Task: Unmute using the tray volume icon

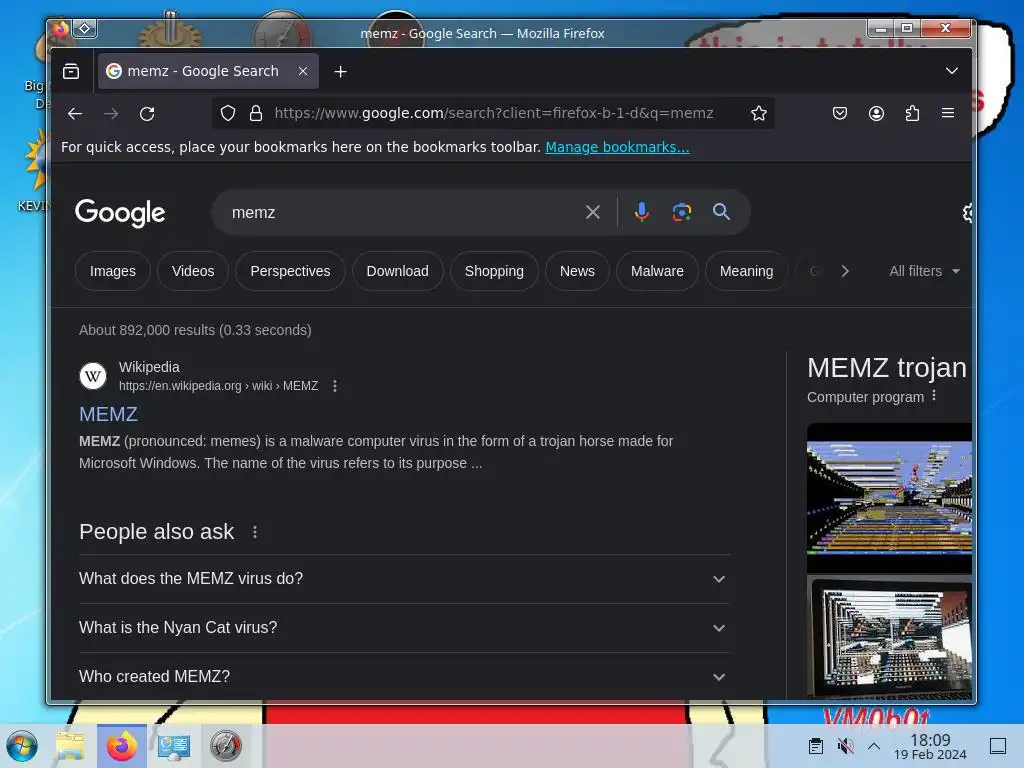Action: tap(845, 746)
